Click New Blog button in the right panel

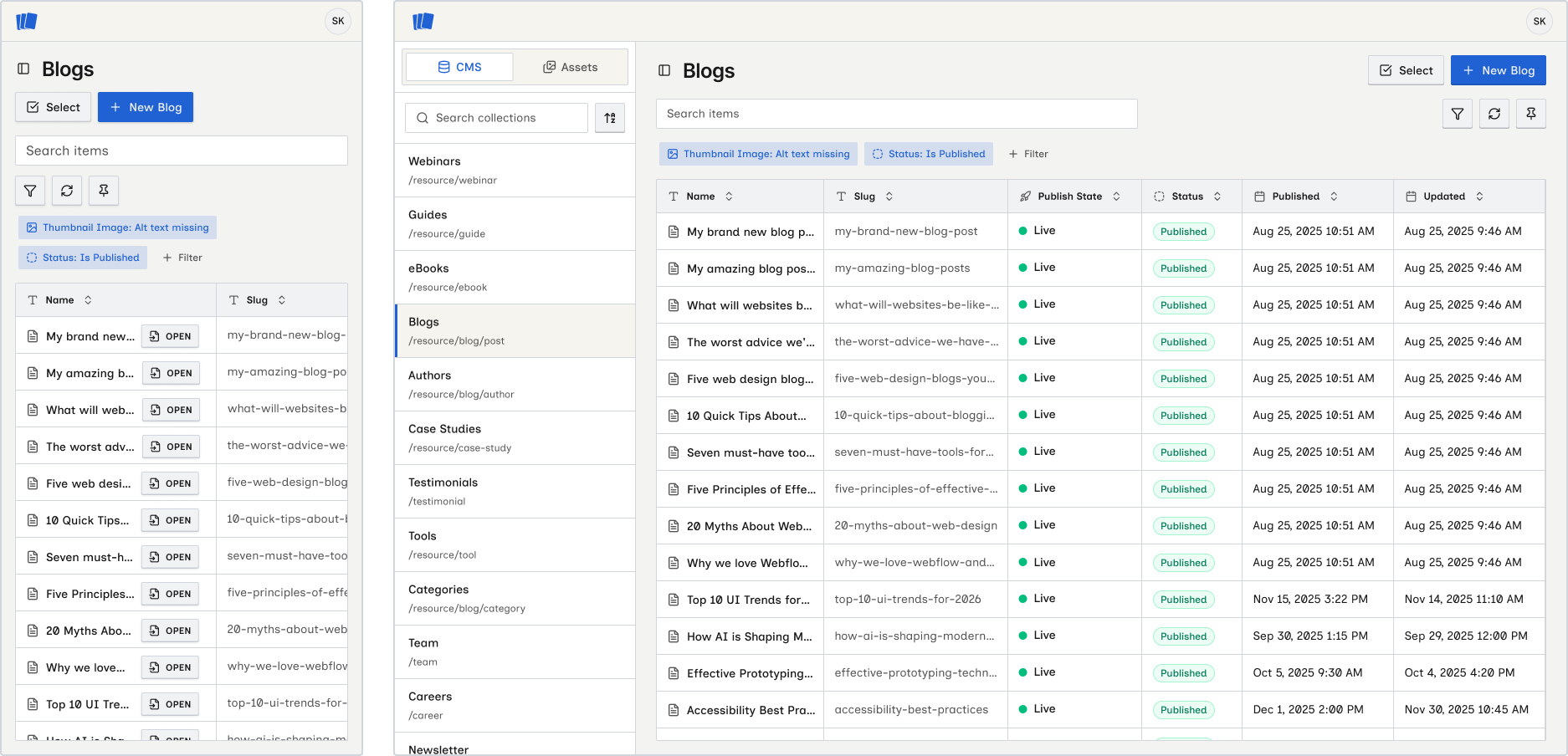pos(1498,70)
